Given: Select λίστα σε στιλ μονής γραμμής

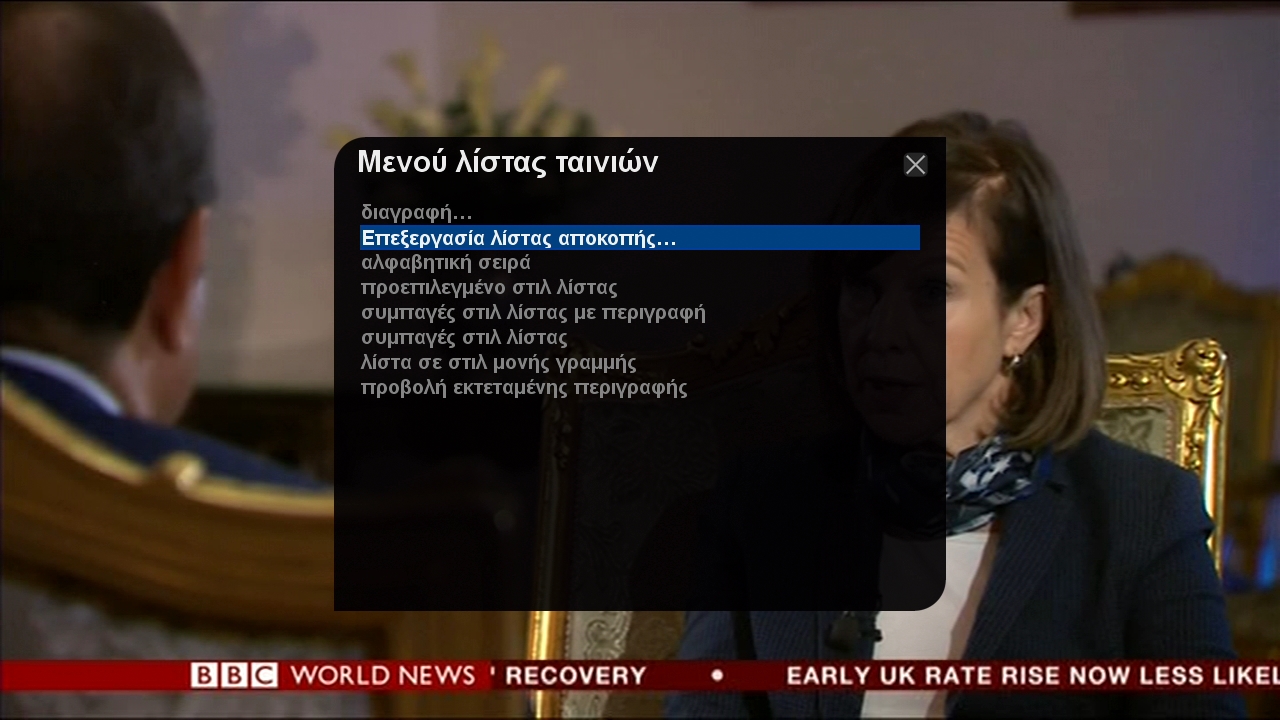Looking at the screenshot, I should pyautogui.click(x=640, y=363).
